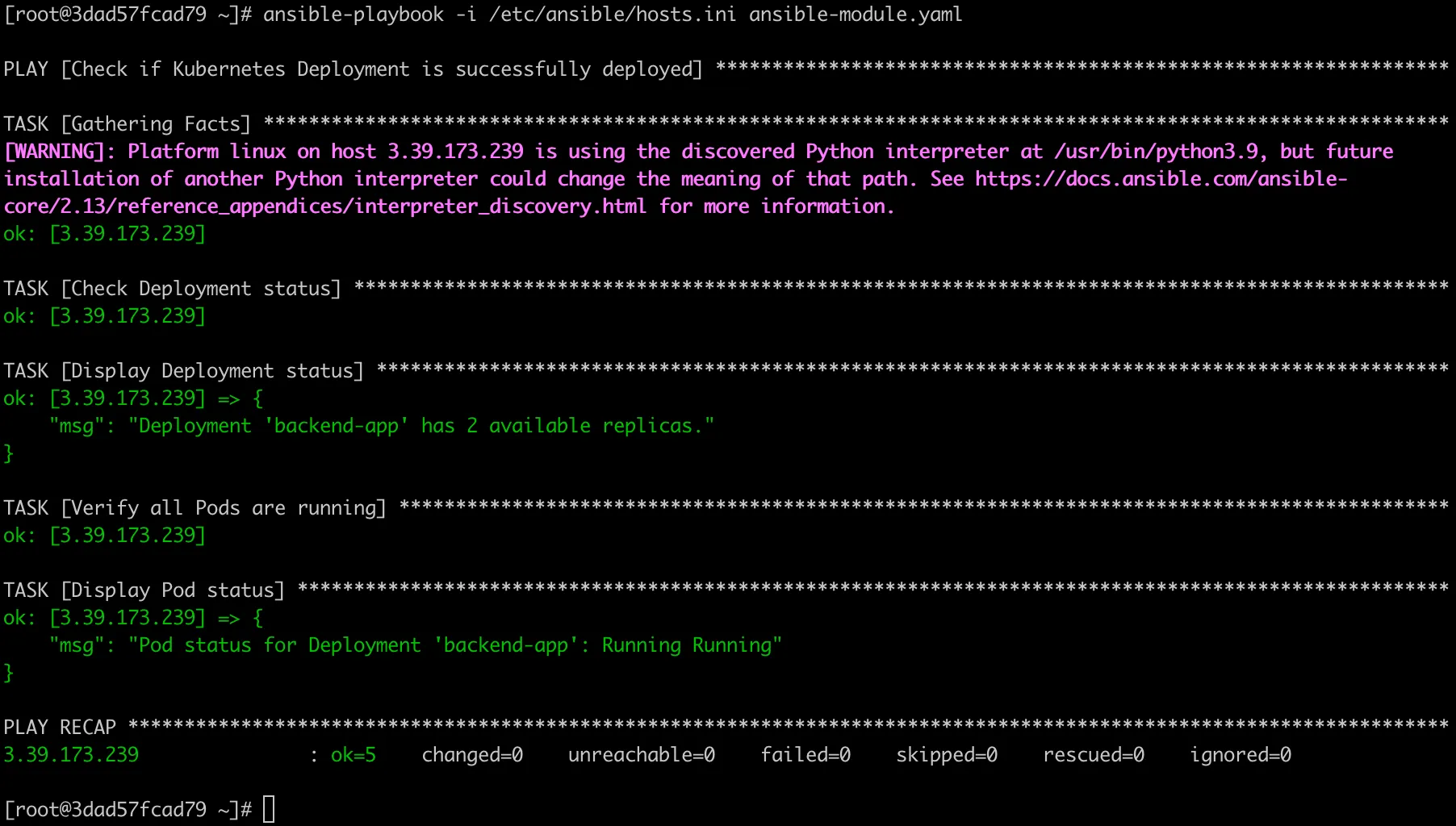The image size is (1456, 826).
Task: Click the ok=5 value in the recap
Action: pyautogui.click(x=354, y=755)
